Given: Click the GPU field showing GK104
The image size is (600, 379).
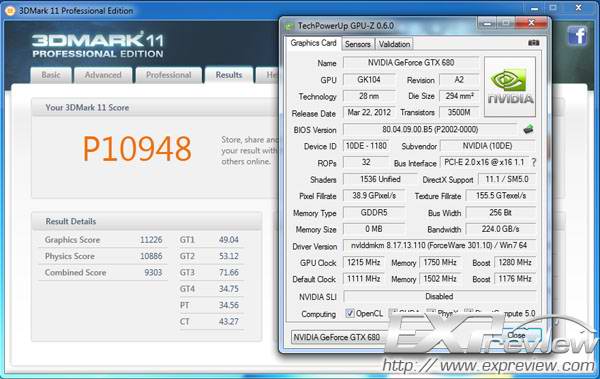Looking at the screenshot, I should [x=369, y=80].
